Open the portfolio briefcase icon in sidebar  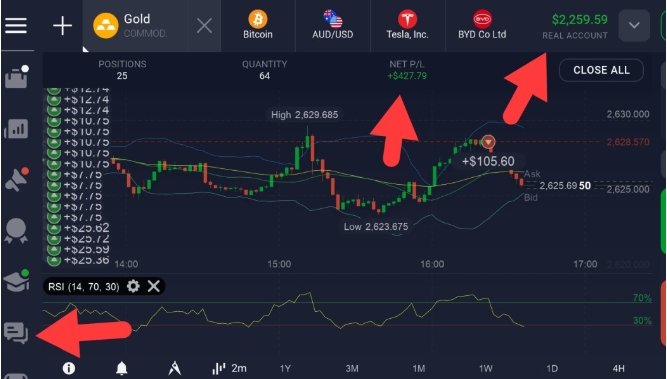tap(17, 77)
